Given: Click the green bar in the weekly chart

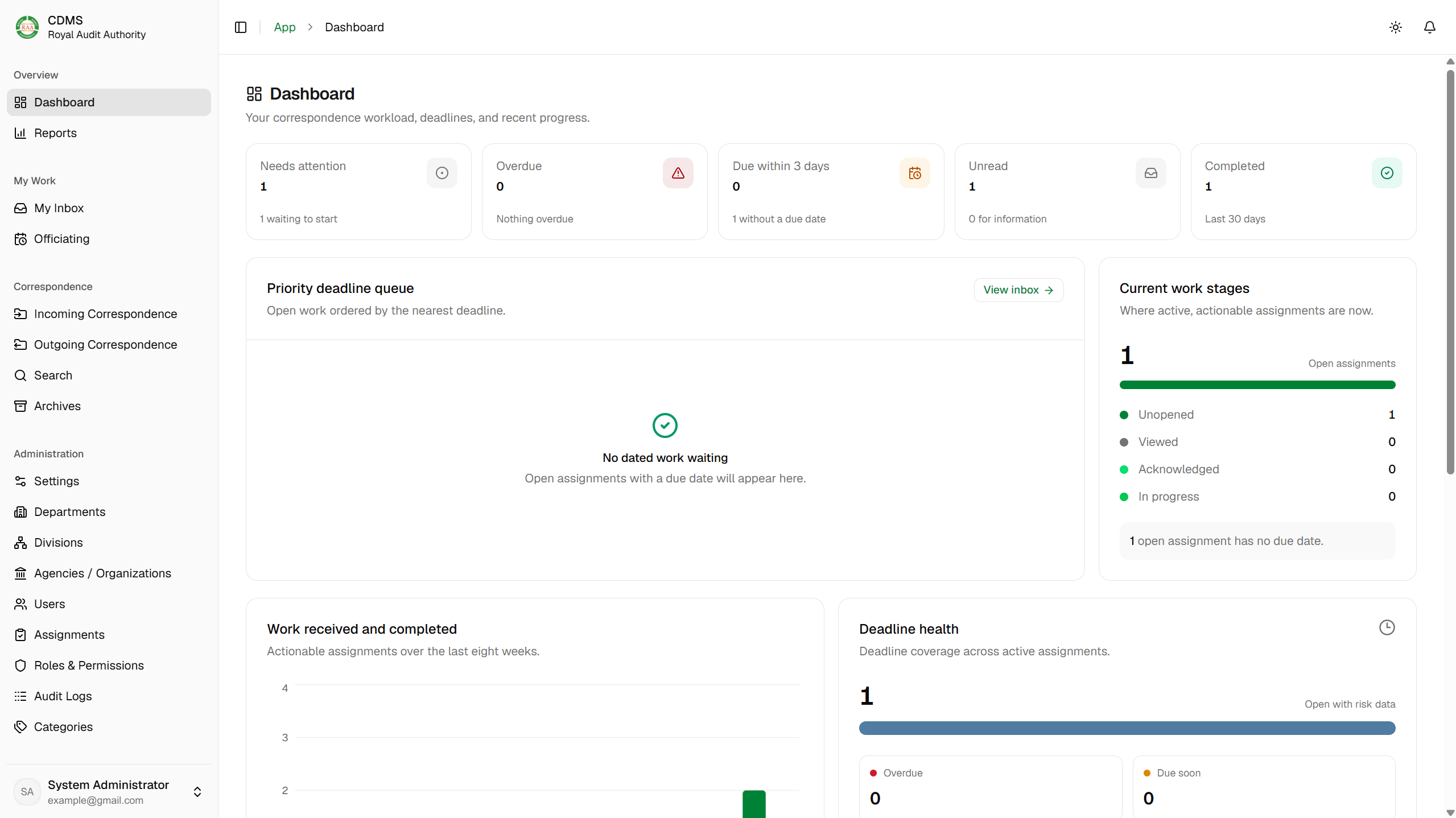Looking at the screenshot, I should [754, 804].
